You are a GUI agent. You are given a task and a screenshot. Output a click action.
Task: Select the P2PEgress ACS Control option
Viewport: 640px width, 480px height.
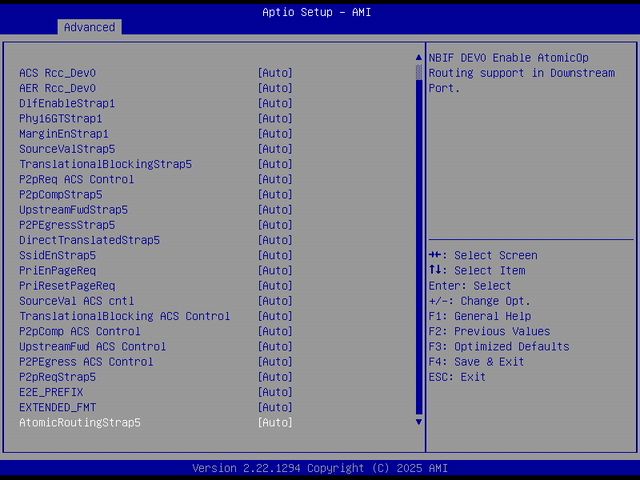click(86, 362)
